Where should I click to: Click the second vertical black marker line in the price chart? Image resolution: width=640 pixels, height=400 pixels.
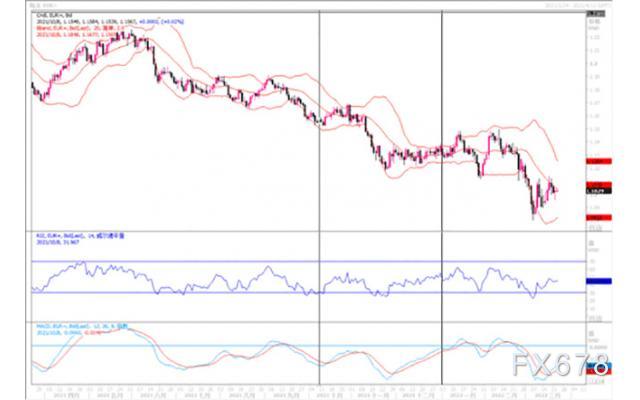(x=442, y=122)
